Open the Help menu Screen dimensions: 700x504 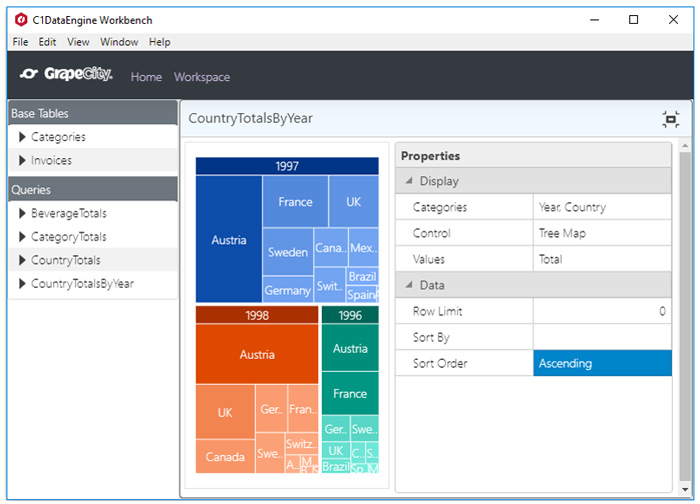click(159, 42)
